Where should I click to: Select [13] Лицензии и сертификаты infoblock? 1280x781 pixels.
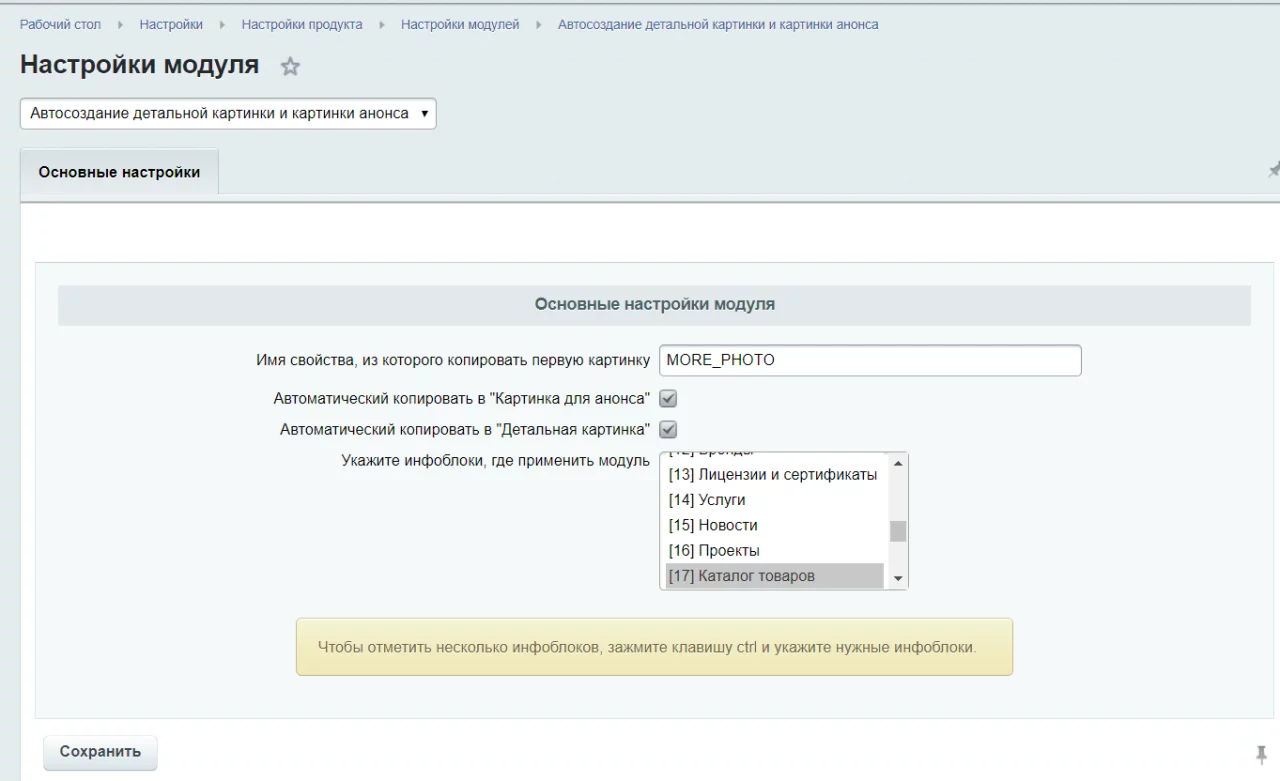pyautogui.click(x=773, y=475)
